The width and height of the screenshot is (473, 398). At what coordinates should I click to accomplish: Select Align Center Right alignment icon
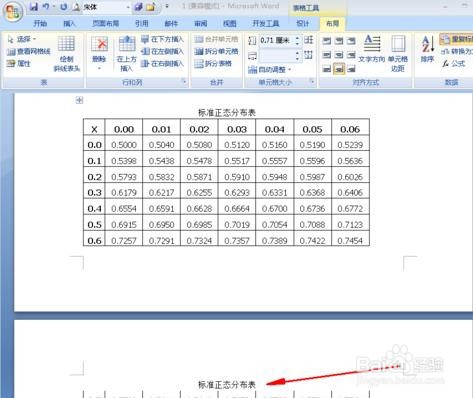[351, 55]
